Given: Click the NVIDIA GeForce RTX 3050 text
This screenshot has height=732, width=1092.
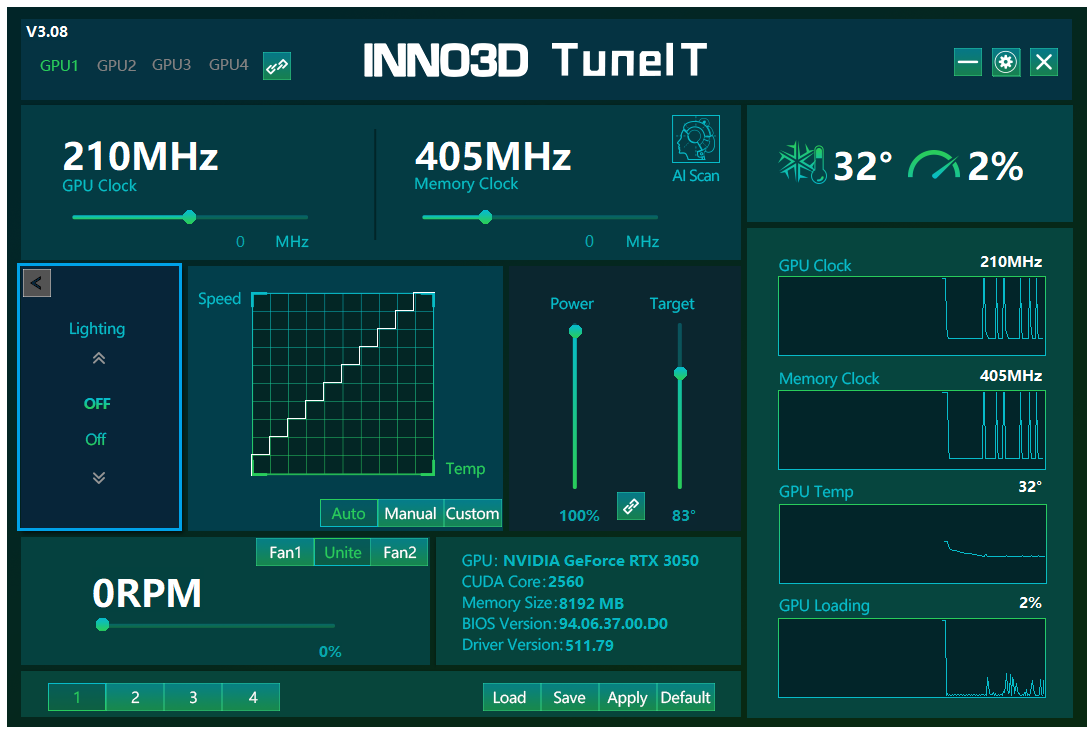Looking at the screenshot, I should pos(600,561).
